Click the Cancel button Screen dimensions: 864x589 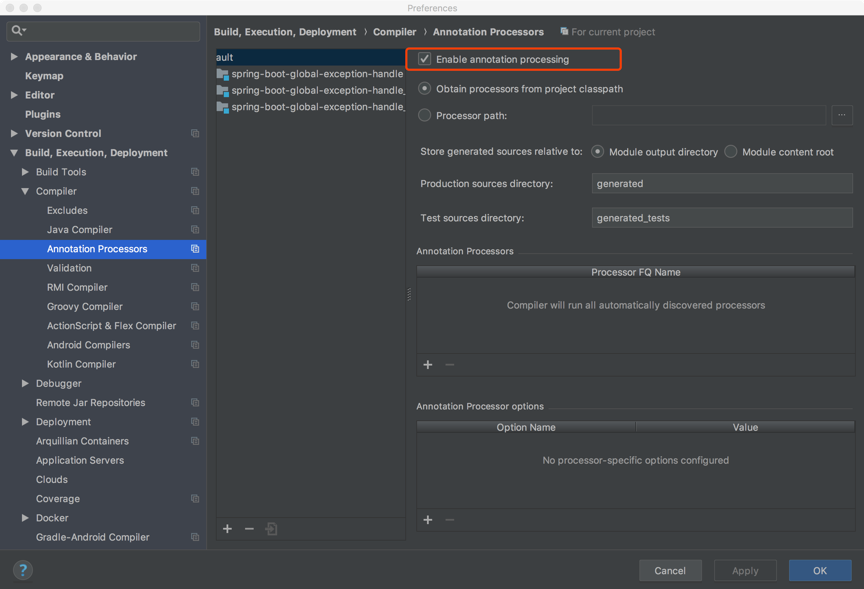[x=670, y=570]
